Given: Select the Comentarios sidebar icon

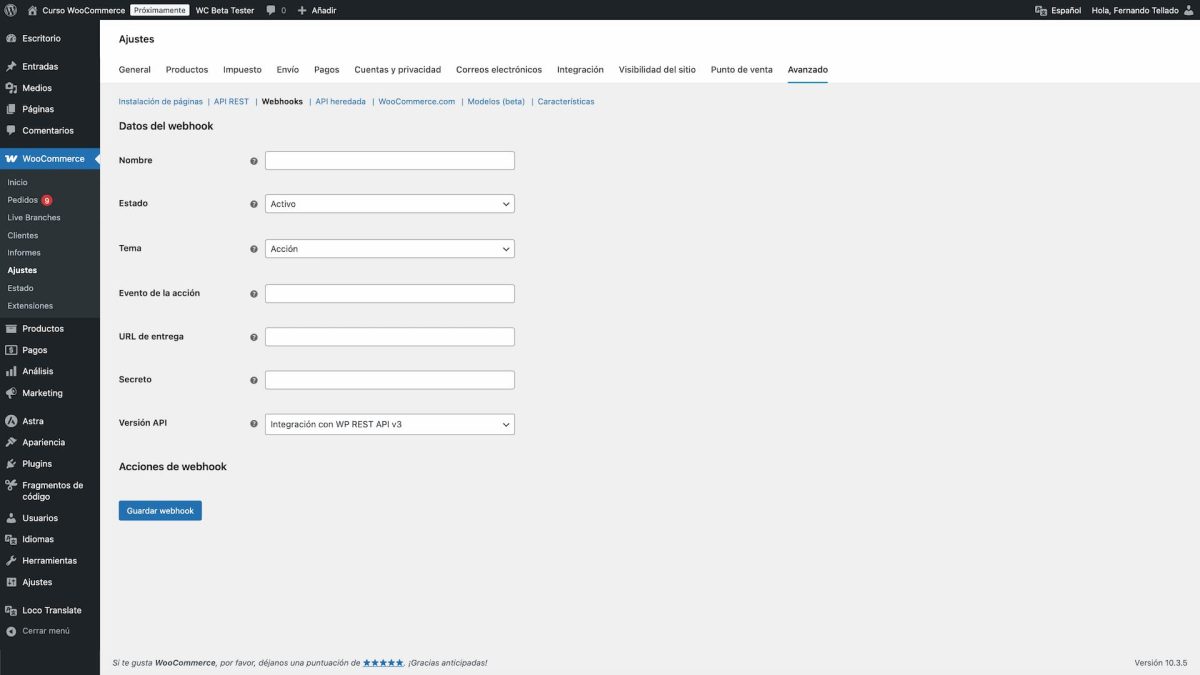Looking at the screenshot, I should [12, 130].
